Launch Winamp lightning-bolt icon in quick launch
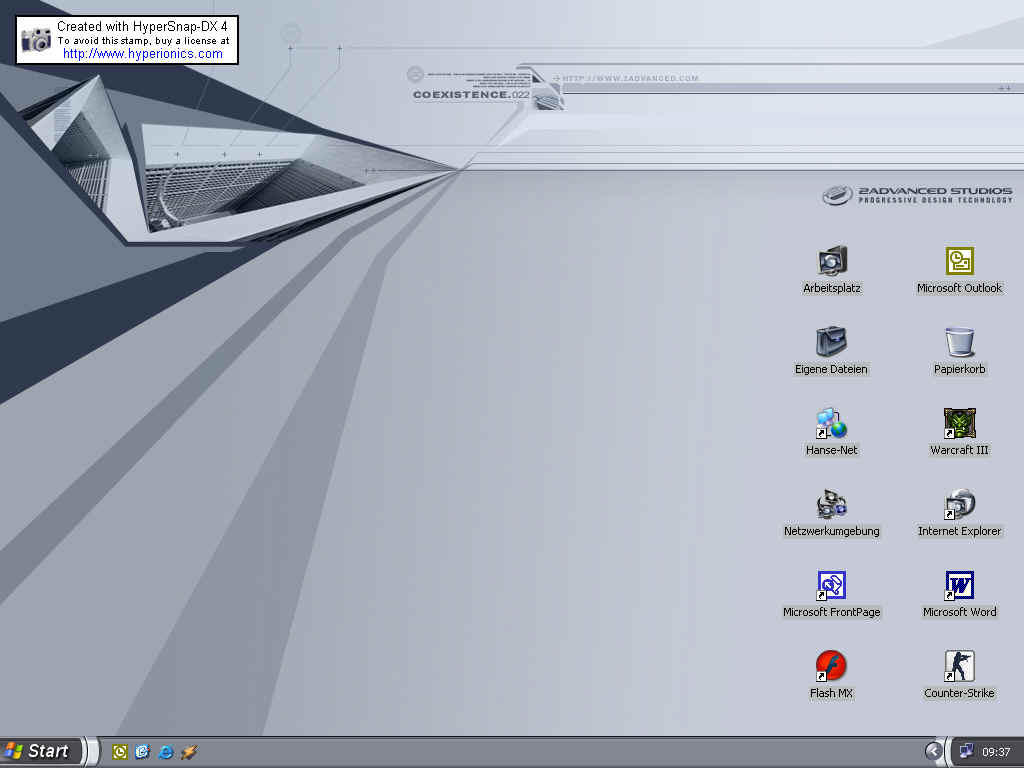The image size is (1024, 768). [x=189, y=752]
